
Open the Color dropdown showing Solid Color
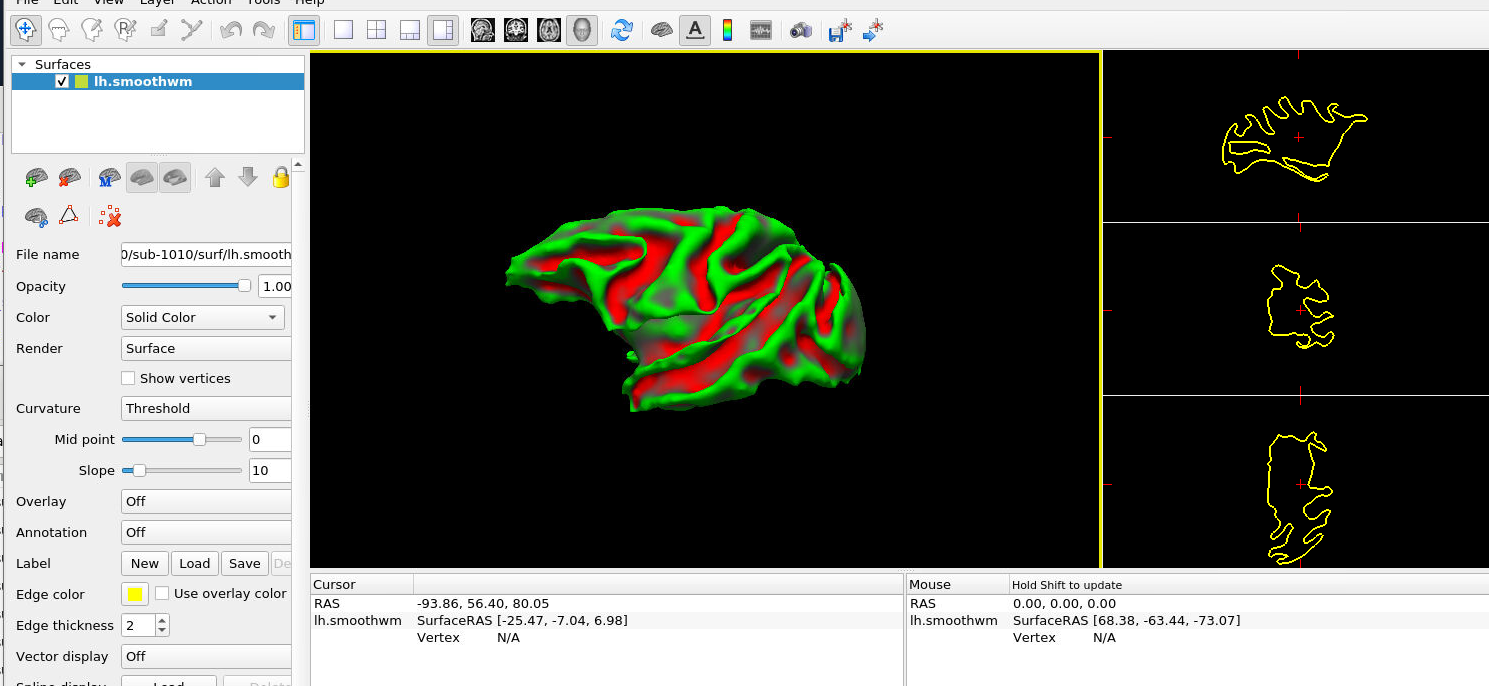coord(203,317)
